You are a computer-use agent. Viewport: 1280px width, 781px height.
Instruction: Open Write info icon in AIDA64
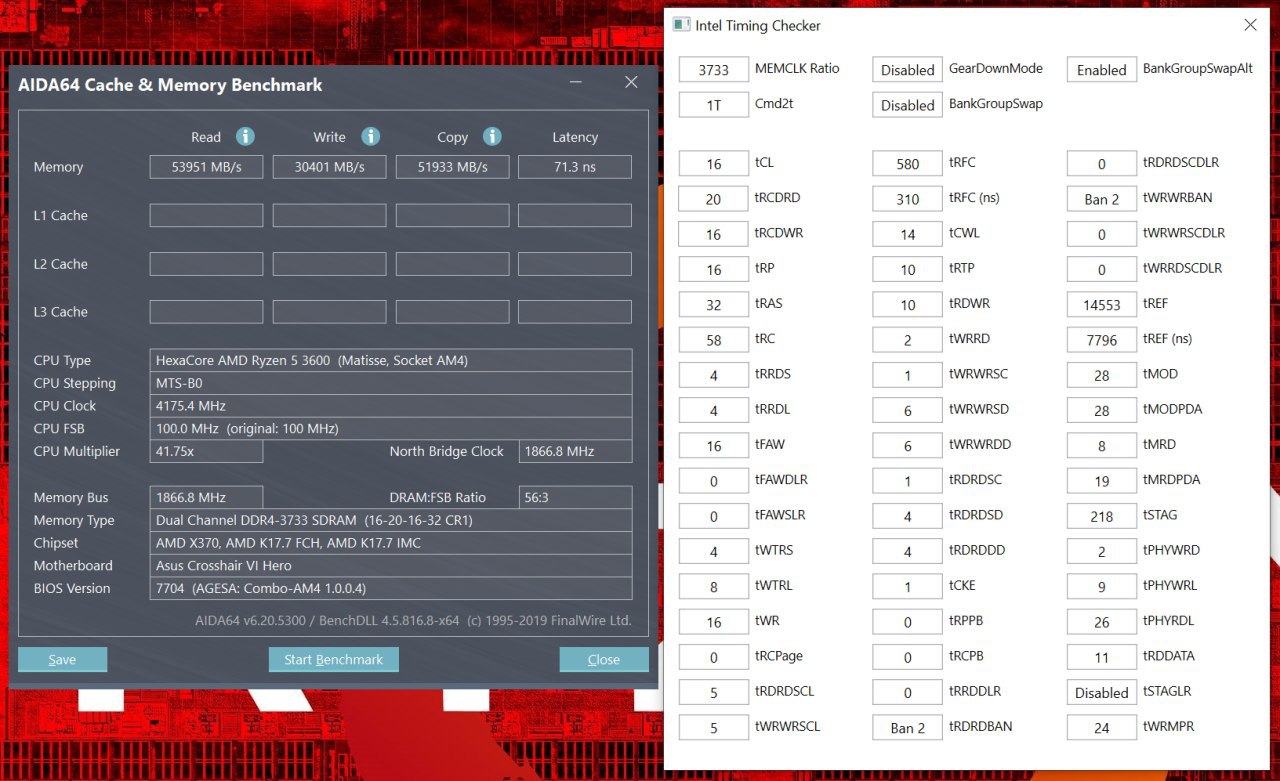371,136
